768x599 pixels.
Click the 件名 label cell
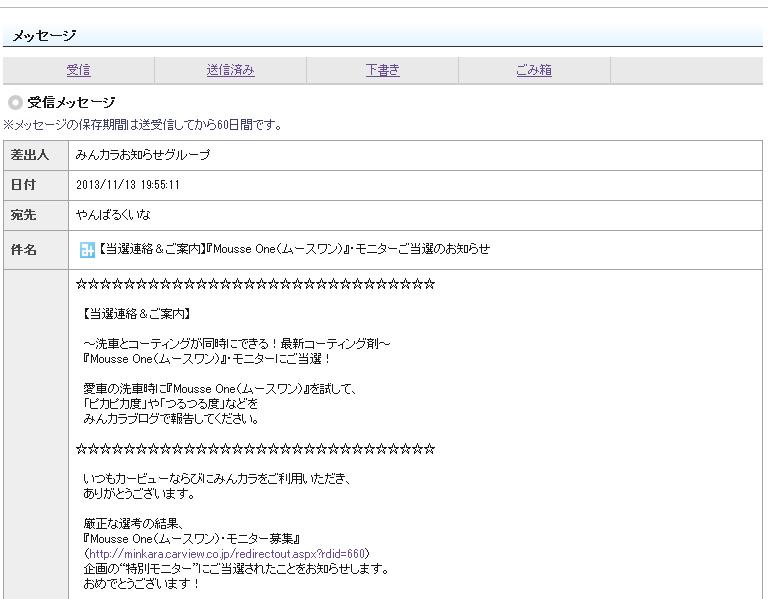click(x=36, y=250)
